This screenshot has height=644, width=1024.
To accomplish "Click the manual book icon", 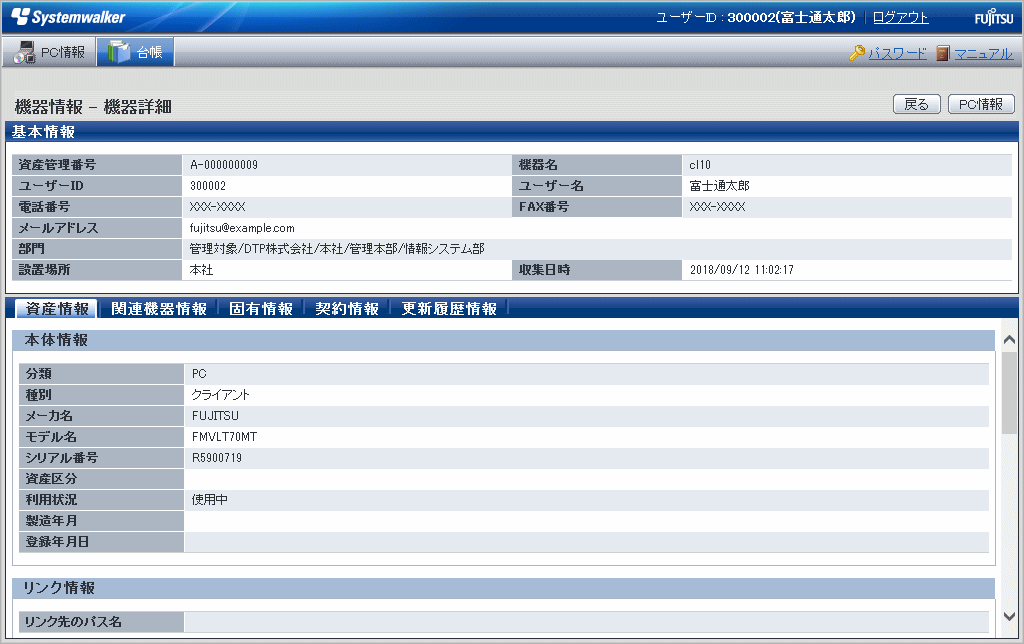I will tap(942, 53).
